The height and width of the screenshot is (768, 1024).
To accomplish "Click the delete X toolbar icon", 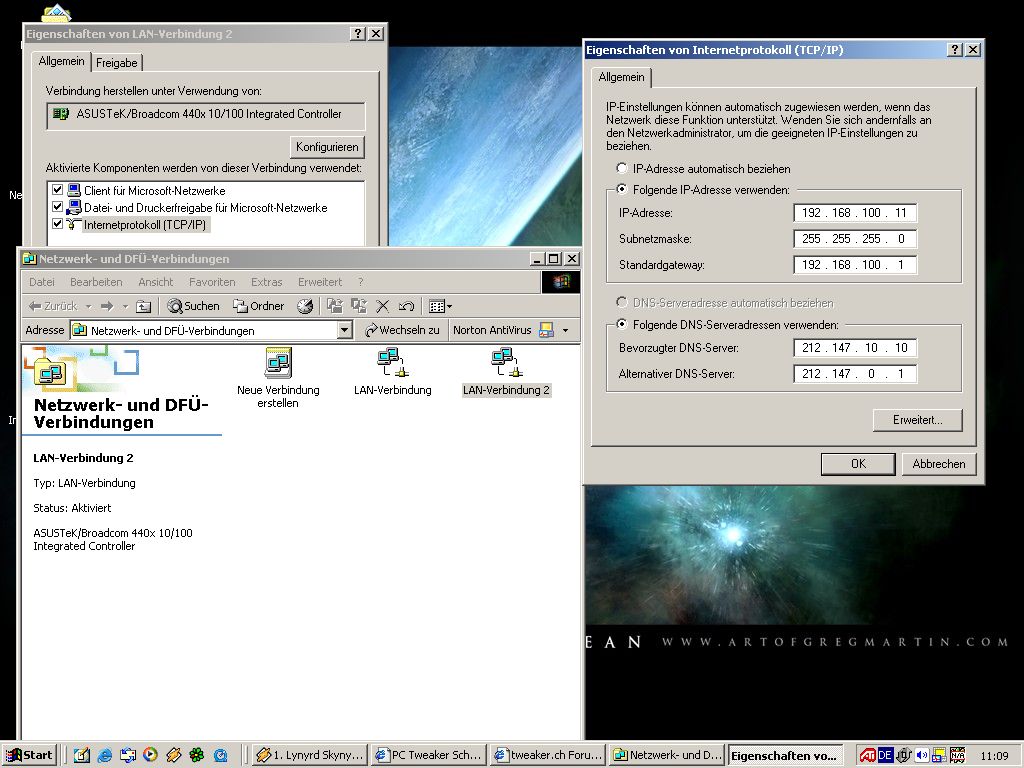I will (x=382, y=306).
